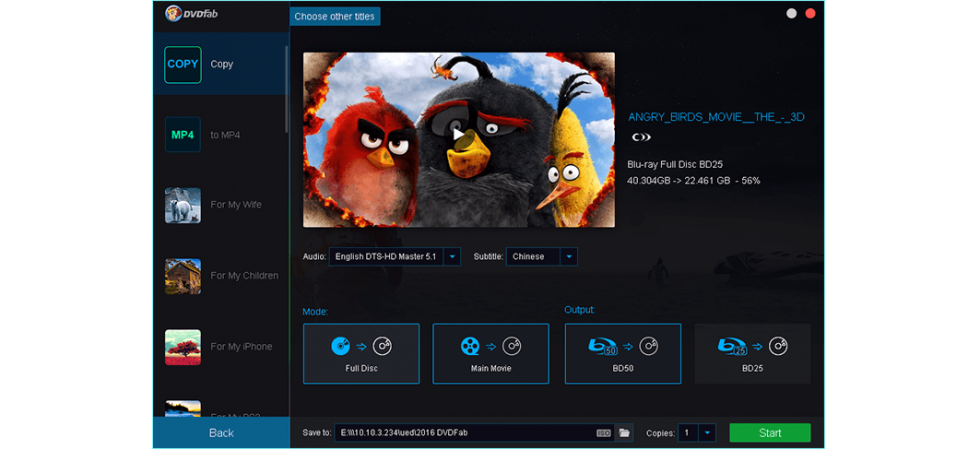Play the Angry Birds preview video

pos(458,133)
